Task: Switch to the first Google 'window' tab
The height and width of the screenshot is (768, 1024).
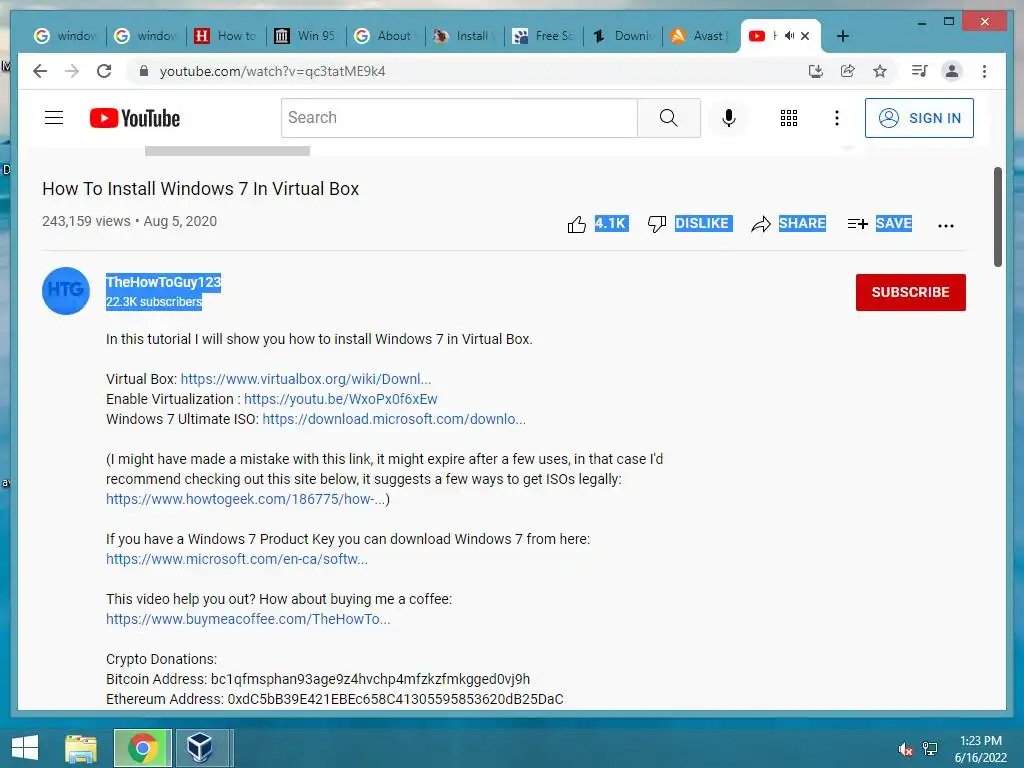Action: pos(65,36)
